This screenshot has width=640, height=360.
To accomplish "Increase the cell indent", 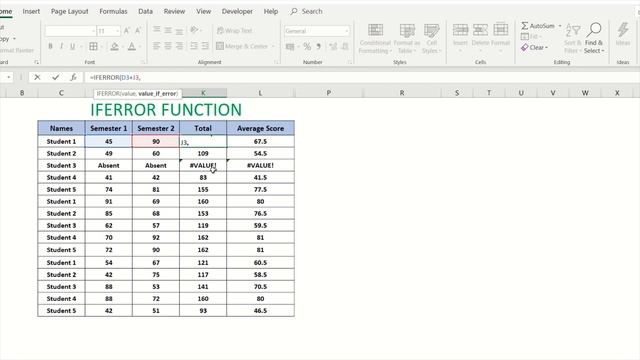I will 205,46.
